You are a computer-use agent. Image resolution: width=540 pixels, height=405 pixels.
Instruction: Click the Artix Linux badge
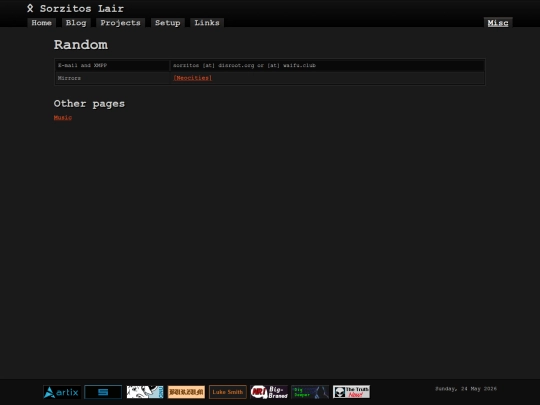62,392
